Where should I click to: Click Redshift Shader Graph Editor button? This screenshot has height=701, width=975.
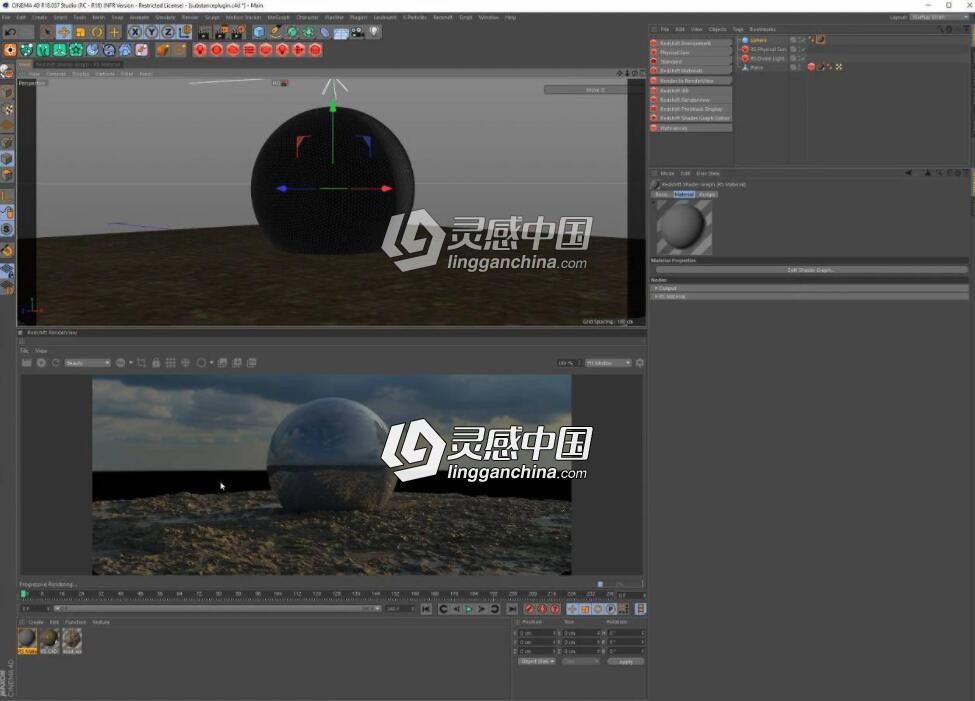click(690, 118)
